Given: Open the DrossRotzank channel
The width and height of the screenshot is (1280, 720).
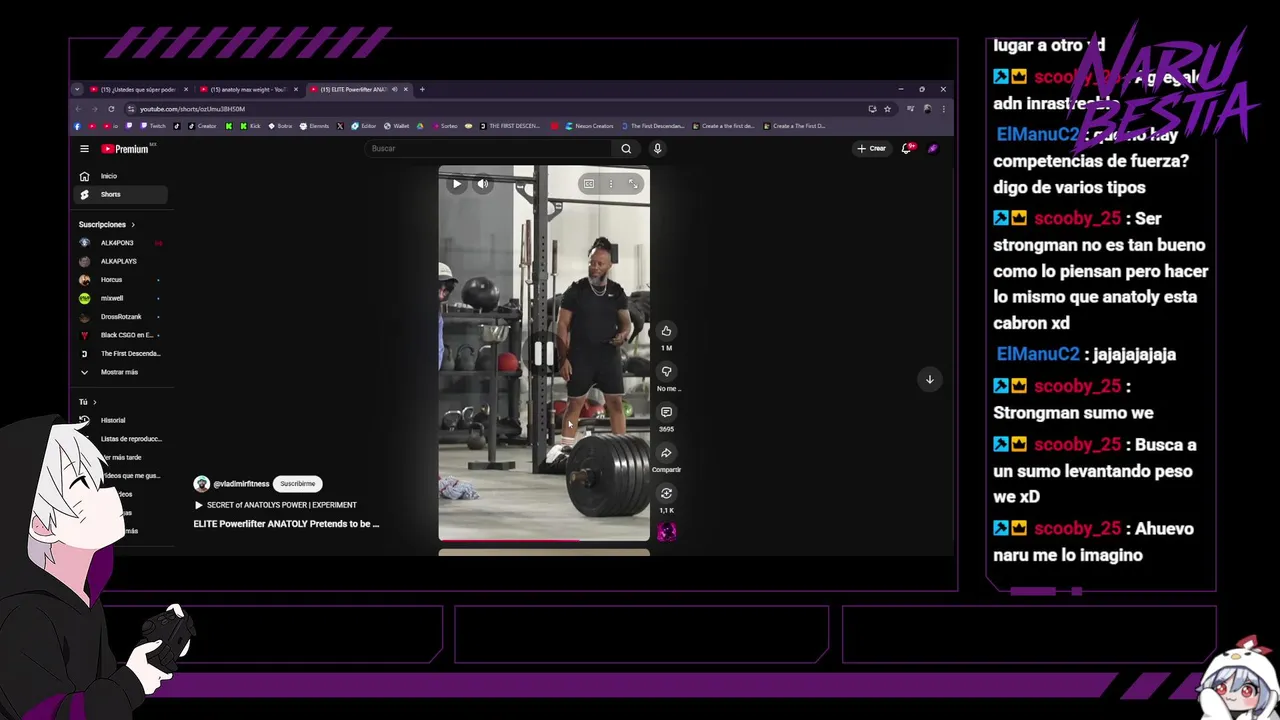Looking at the screenshot, I should point(120,317).
